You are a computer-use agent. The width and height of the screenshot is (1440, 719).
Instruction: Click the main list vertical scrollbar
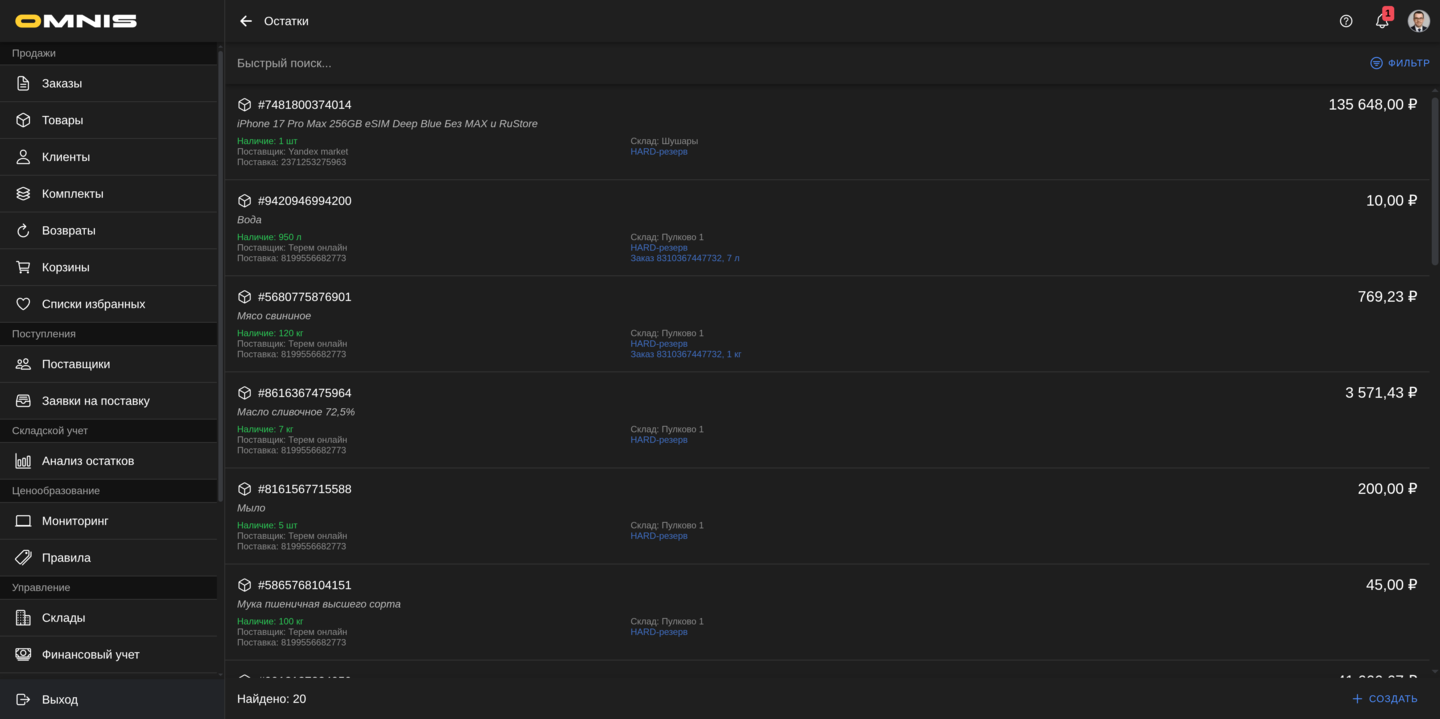coord(1434,180)
